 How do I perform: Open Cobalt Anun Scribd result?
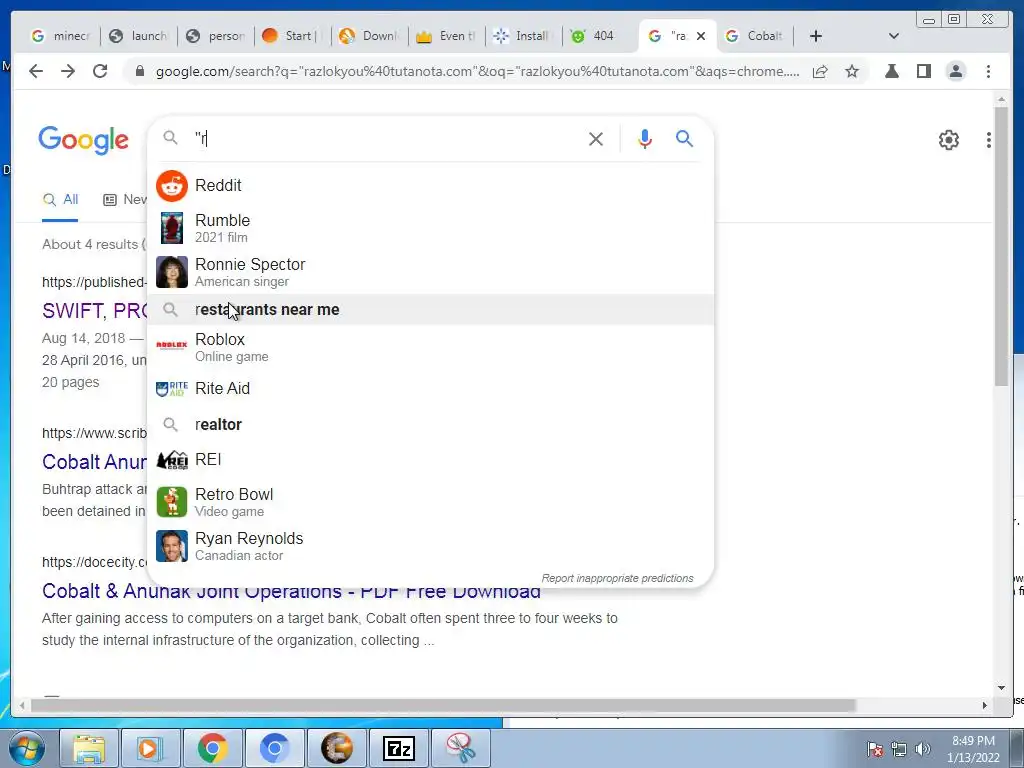coord(95,462)
